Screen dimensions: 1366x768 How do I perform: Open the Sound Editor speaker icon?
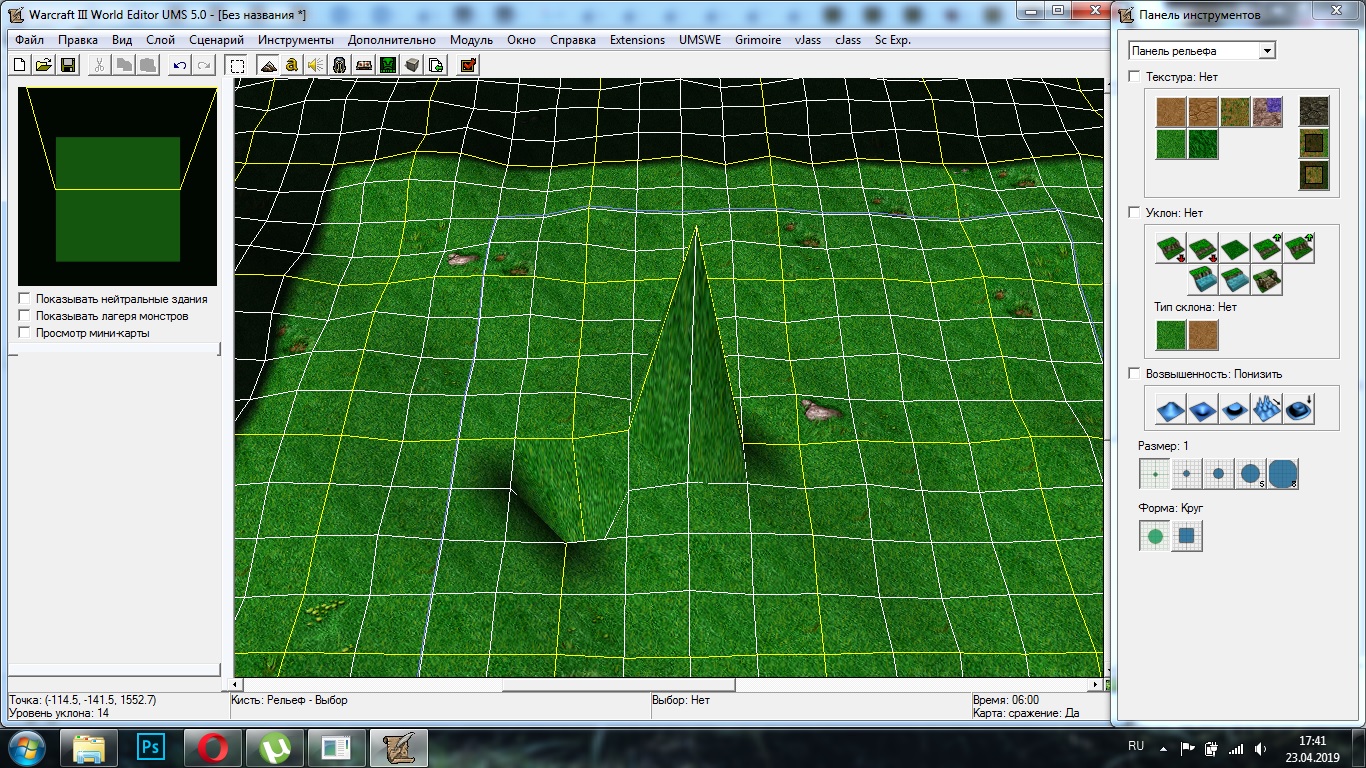click(315, 65)
